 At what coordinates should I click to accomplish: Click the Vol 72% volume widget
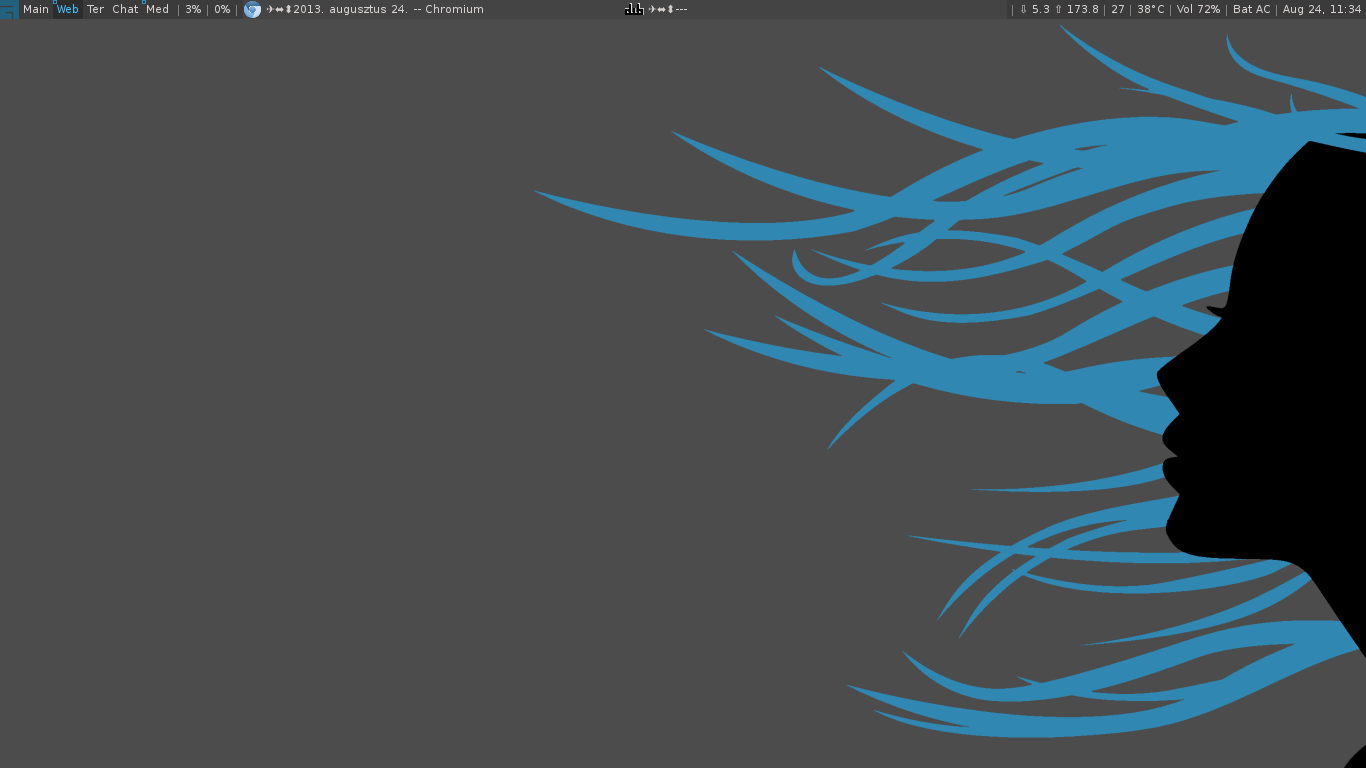[1198, 9]
